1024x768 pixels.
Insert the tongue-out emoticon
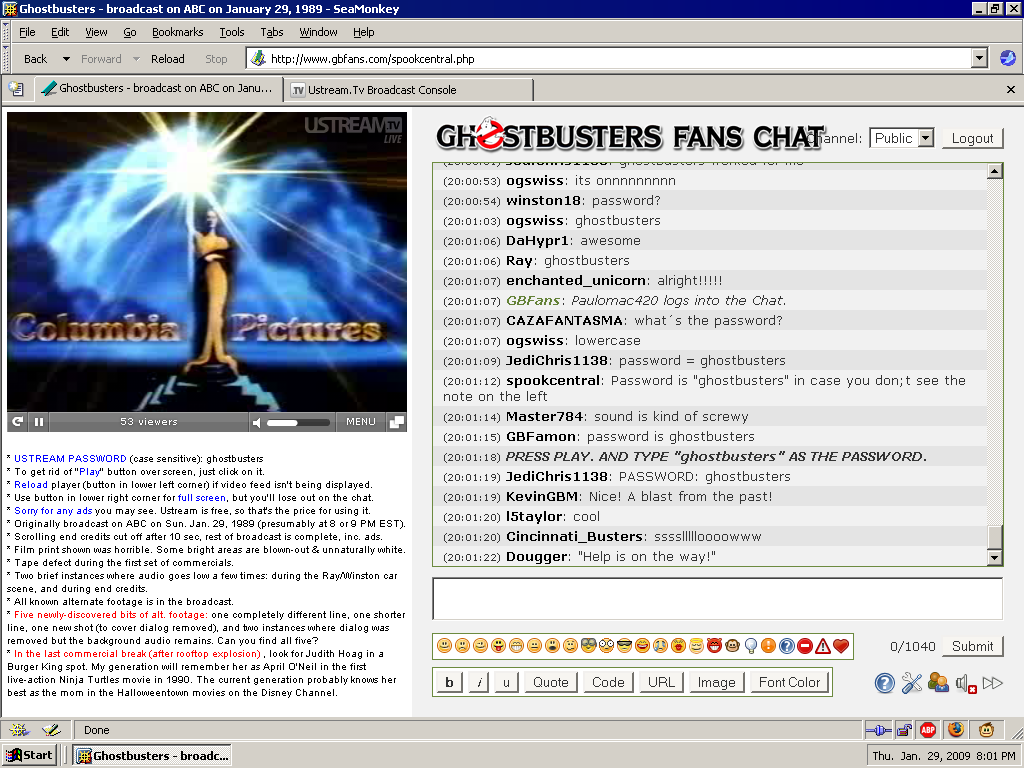[498, 646]
